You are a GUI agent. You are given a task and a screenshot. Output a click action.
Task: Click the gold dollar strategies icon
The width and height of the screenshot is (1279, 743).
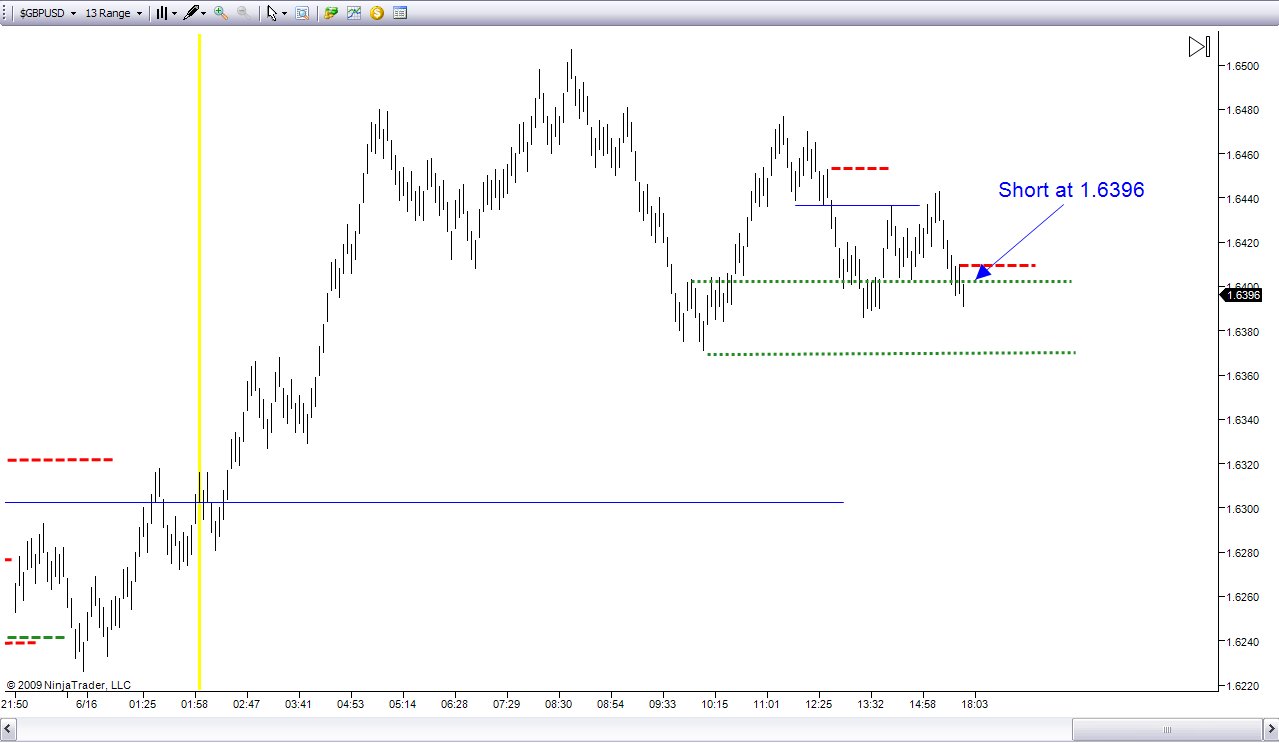coord(377,14)
